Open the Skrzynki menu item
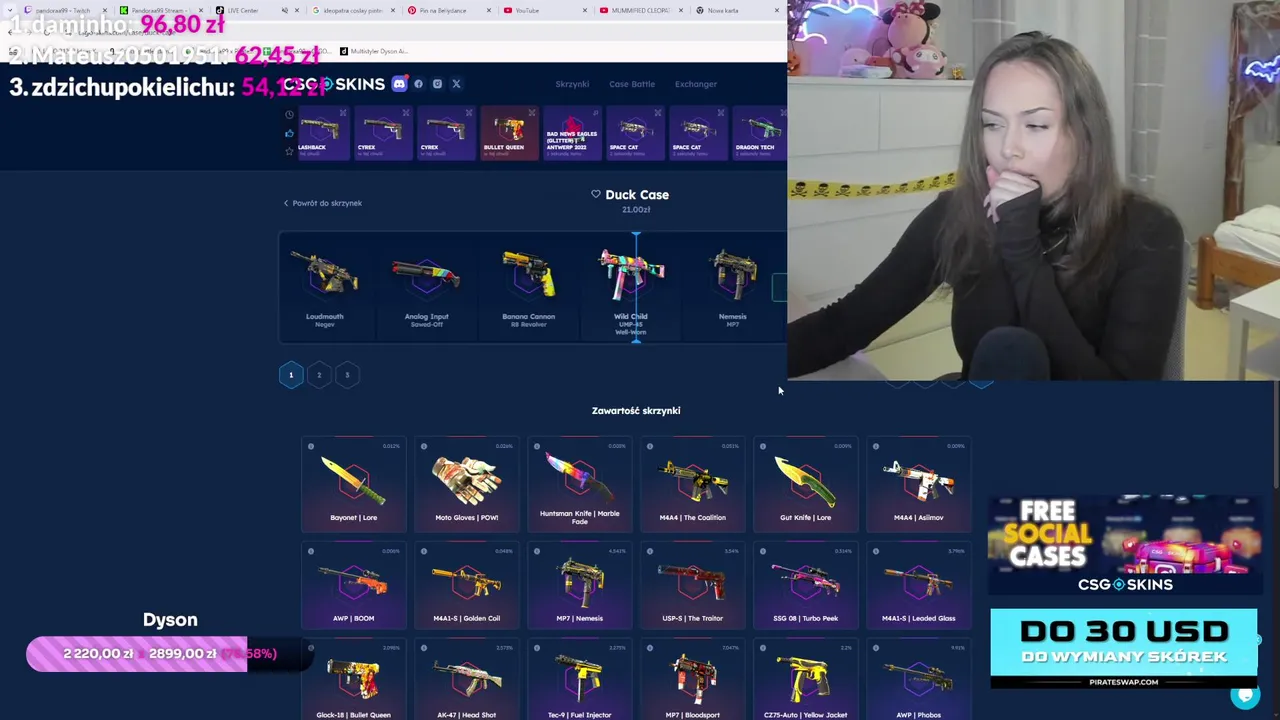Image resolution: width=1280 pixels, height=720 pixels. click(x=572, y=84)
